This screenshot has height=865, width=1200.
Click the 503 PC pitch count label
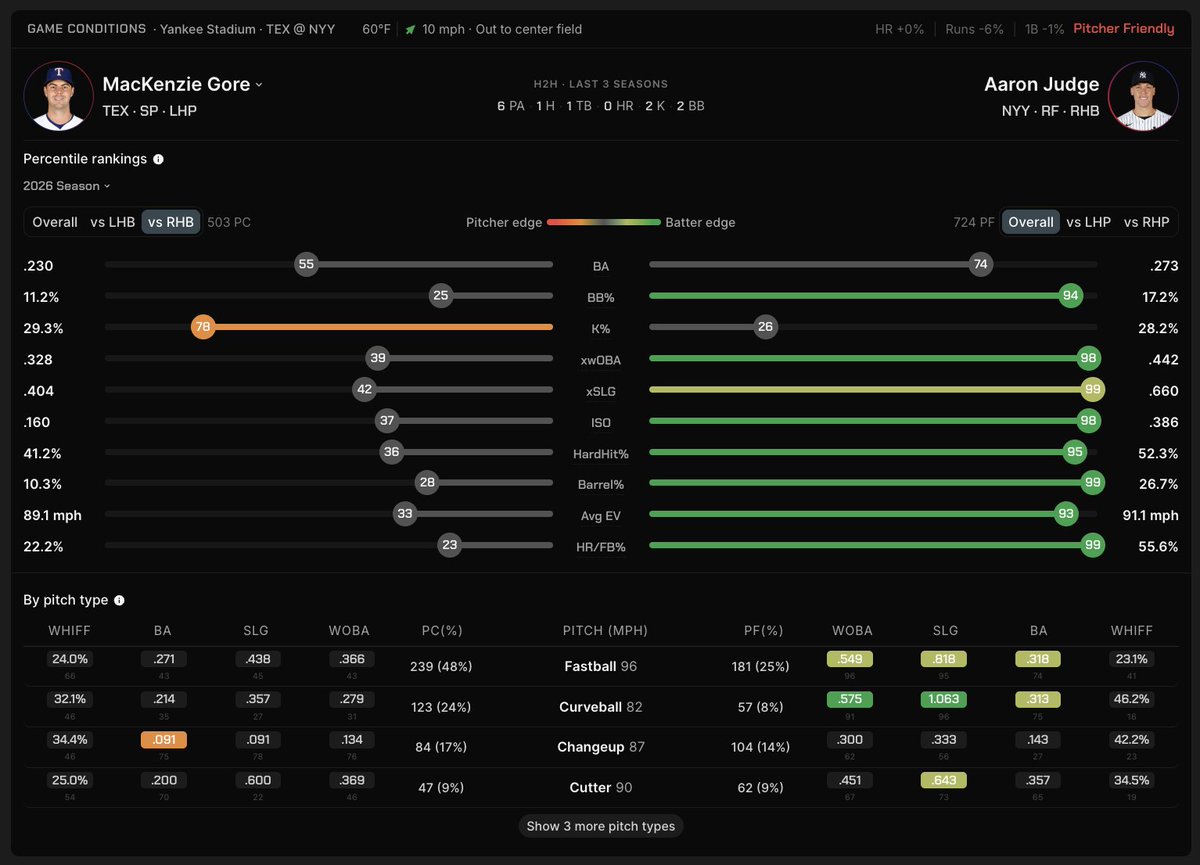(x=229, y=222)
